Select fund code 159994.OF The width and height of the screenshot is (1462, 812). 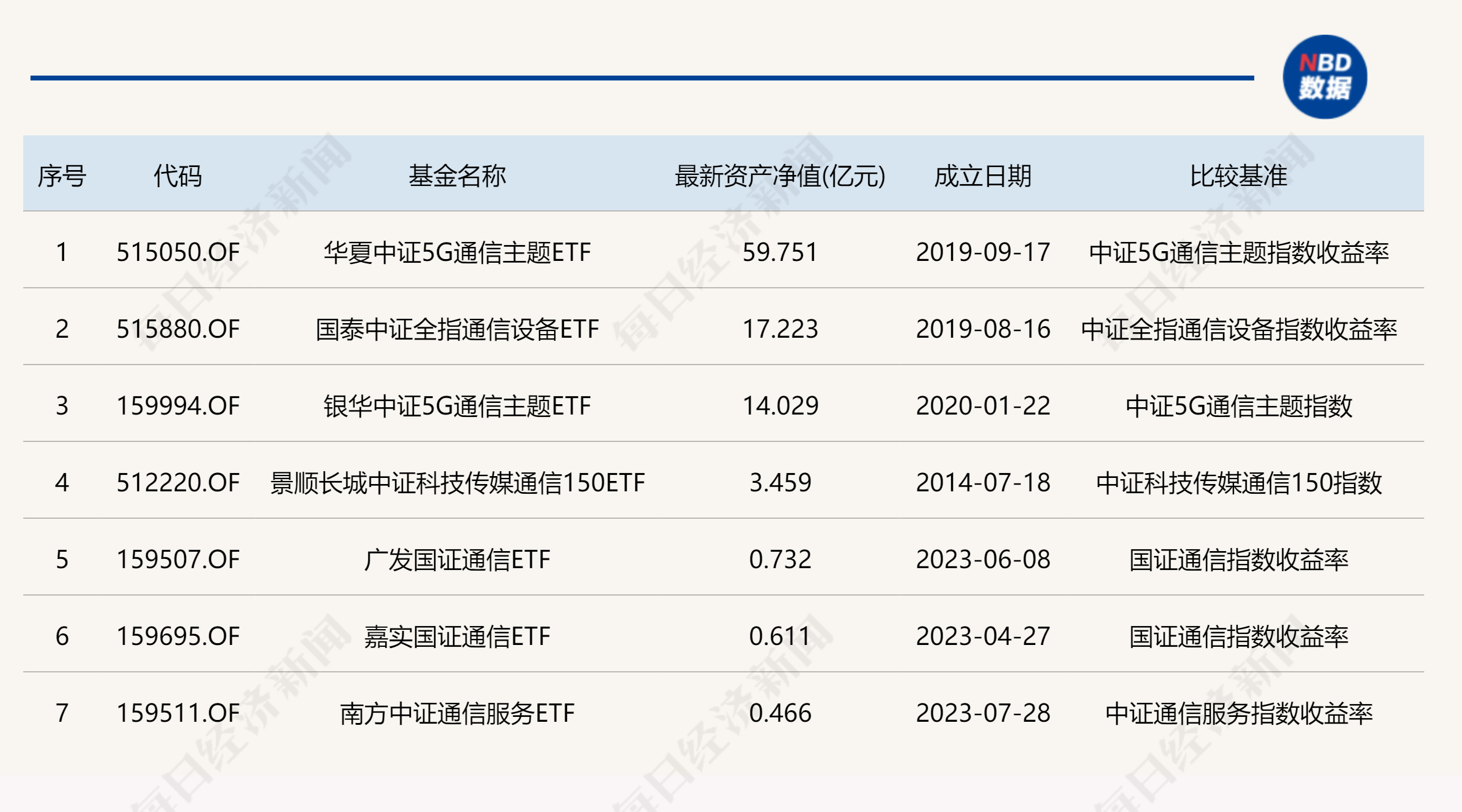178,406
